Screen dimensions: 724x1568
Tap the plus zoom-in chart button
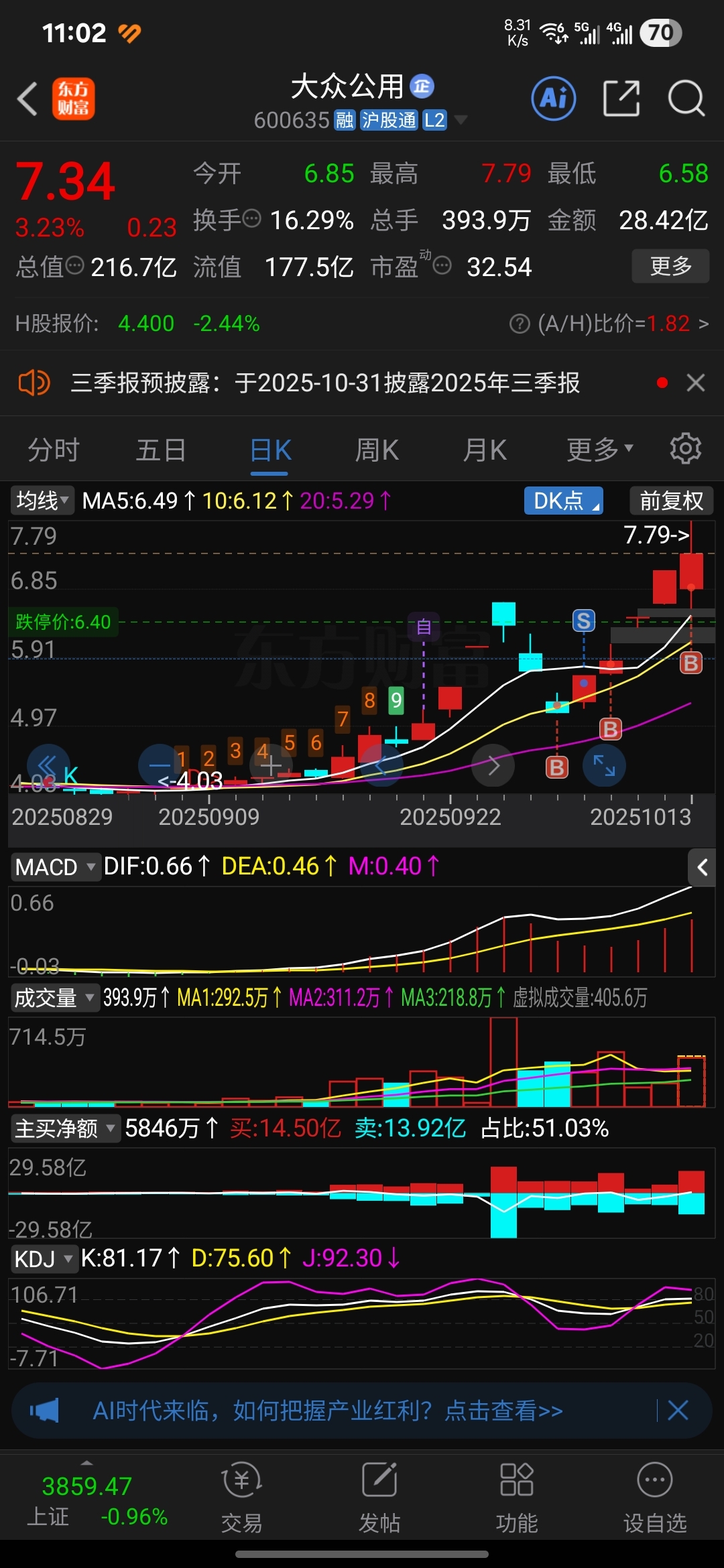point(271,765)
